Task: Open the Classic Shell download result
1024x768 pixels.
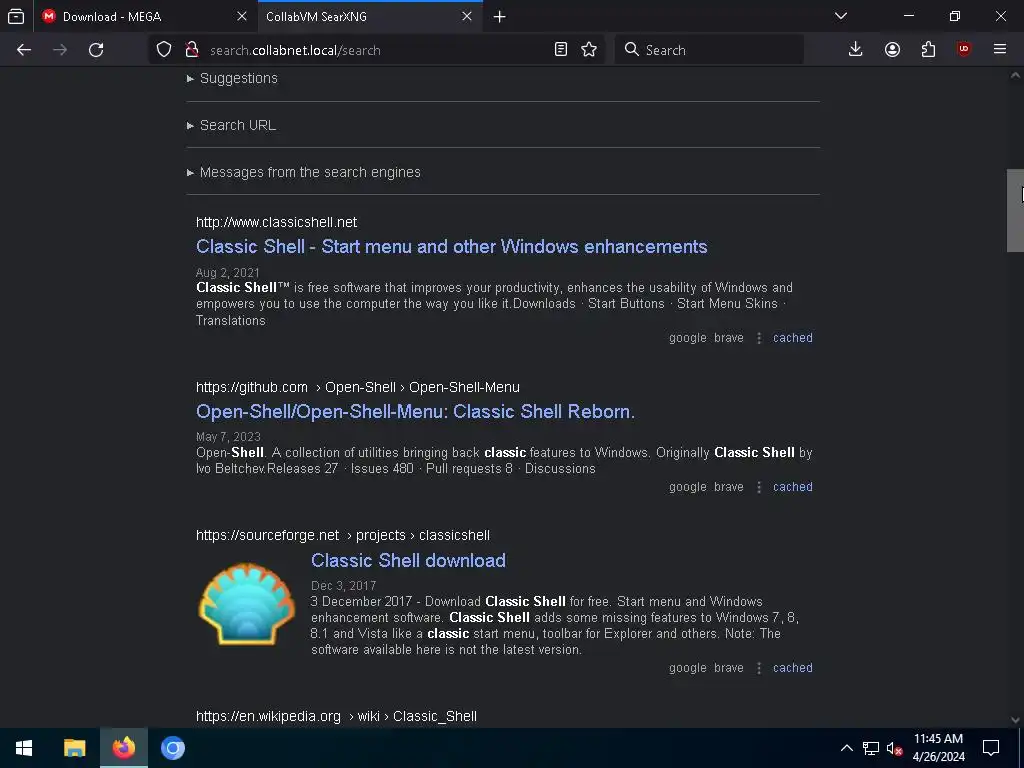Action: point(408,560)
